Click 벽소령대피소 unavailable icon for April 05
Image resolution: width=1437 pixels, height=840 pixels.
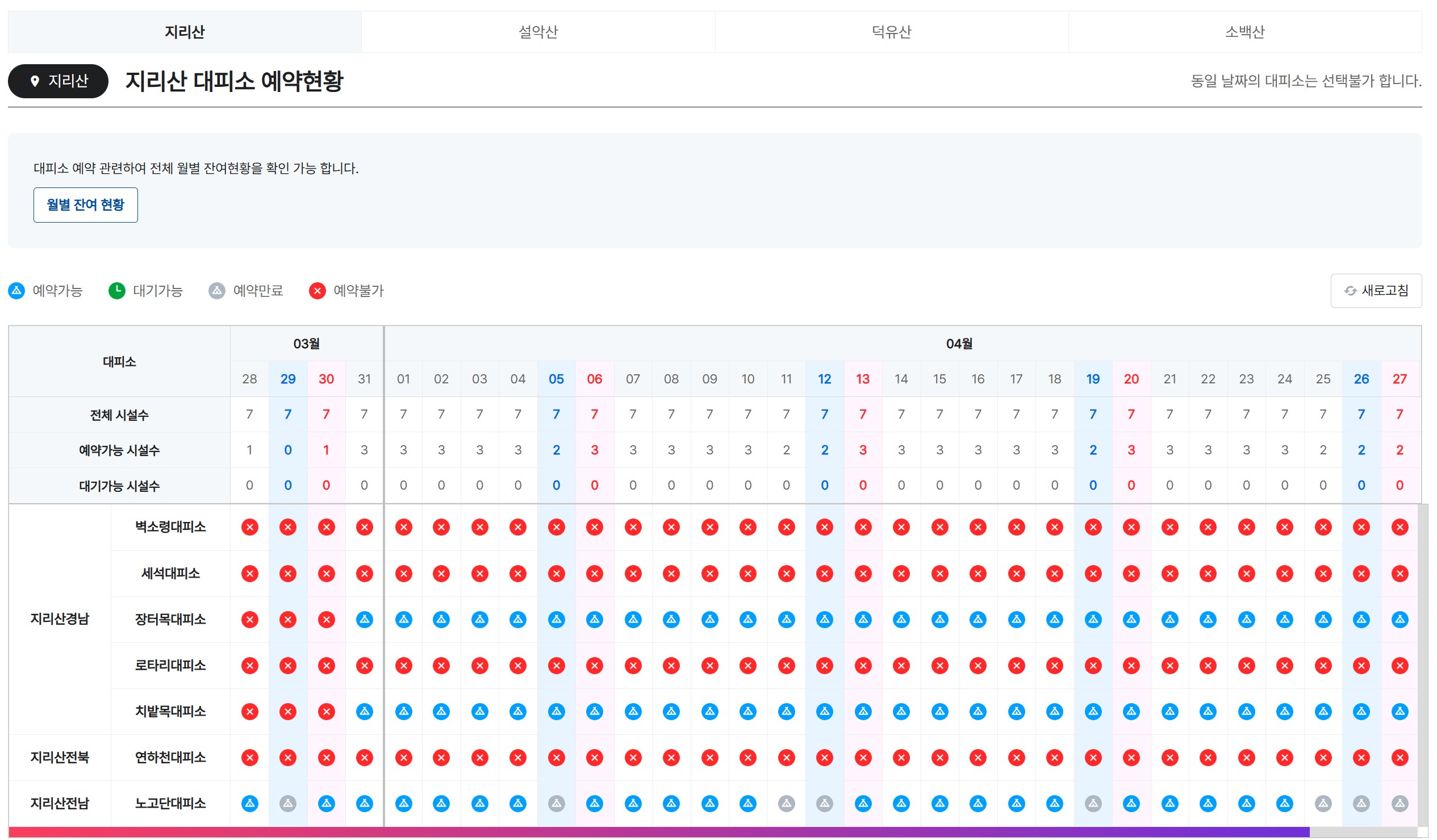pyautogui.click(x=557, y=528)
